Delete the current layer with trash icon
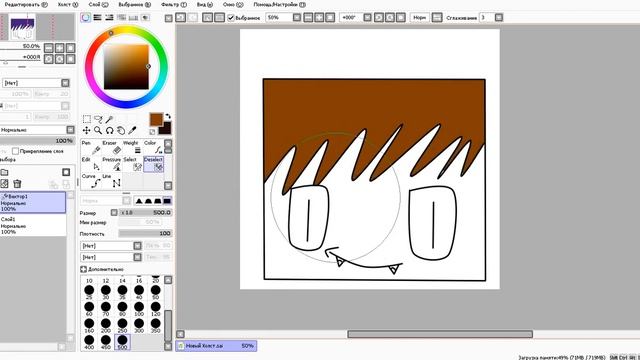 click(x=17, y=184)
